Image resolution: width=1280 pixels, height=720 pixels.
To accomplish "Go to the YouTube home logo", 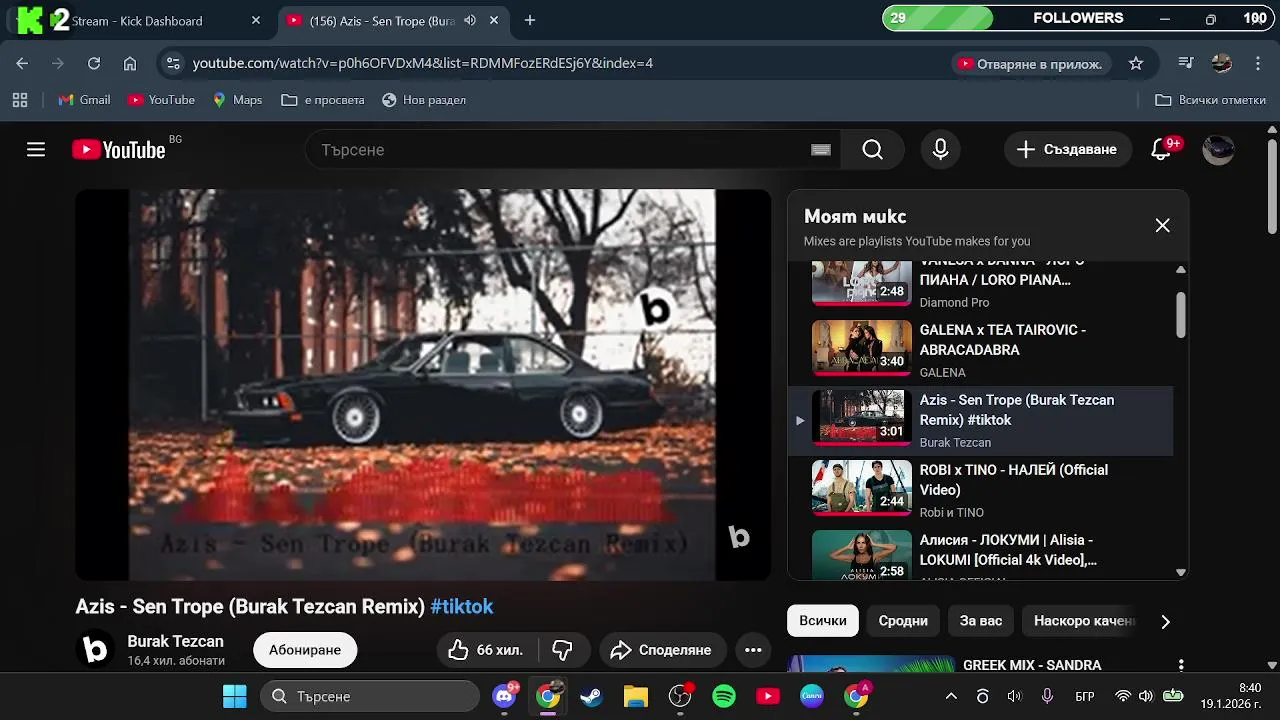I will (119, 150).
